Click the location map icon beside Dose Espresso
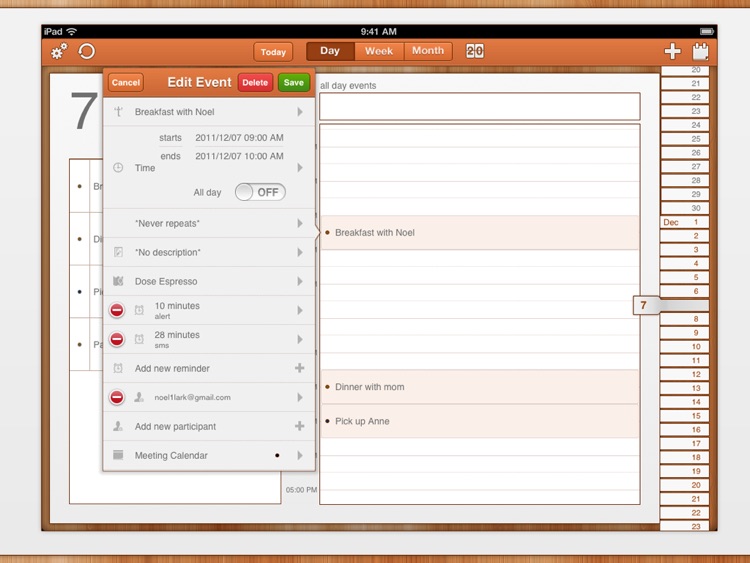The image size is (750, 563). pyautogui.click(x=118, y=281)
